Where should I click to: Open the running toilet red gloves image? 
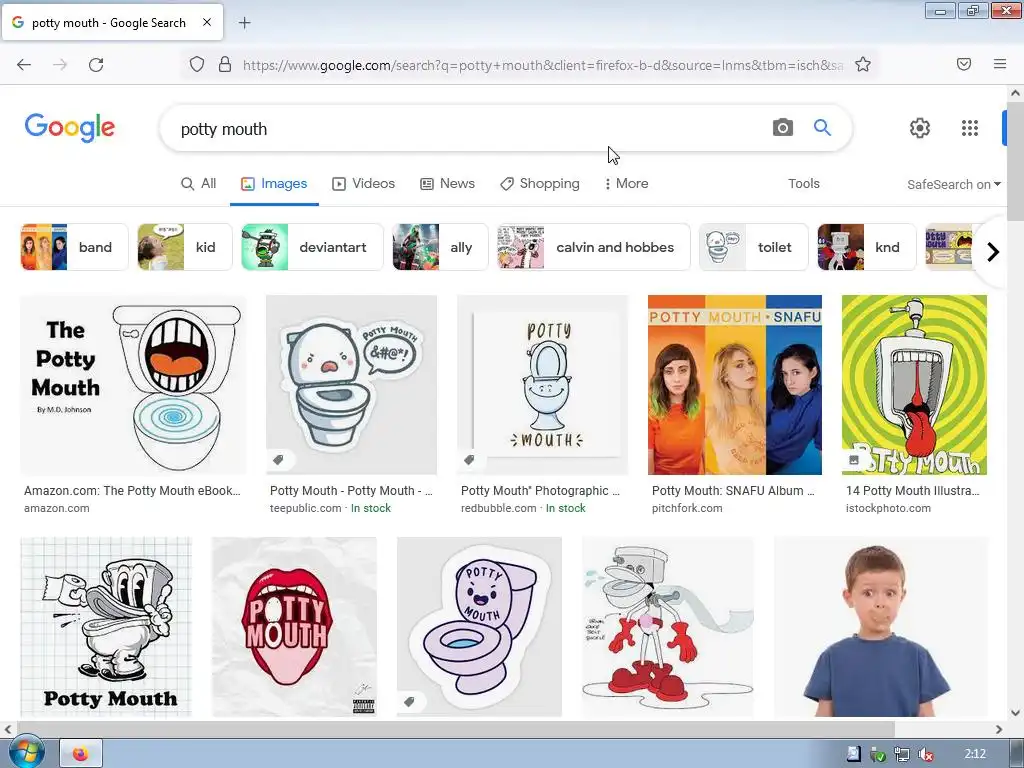tap(667, 627)
